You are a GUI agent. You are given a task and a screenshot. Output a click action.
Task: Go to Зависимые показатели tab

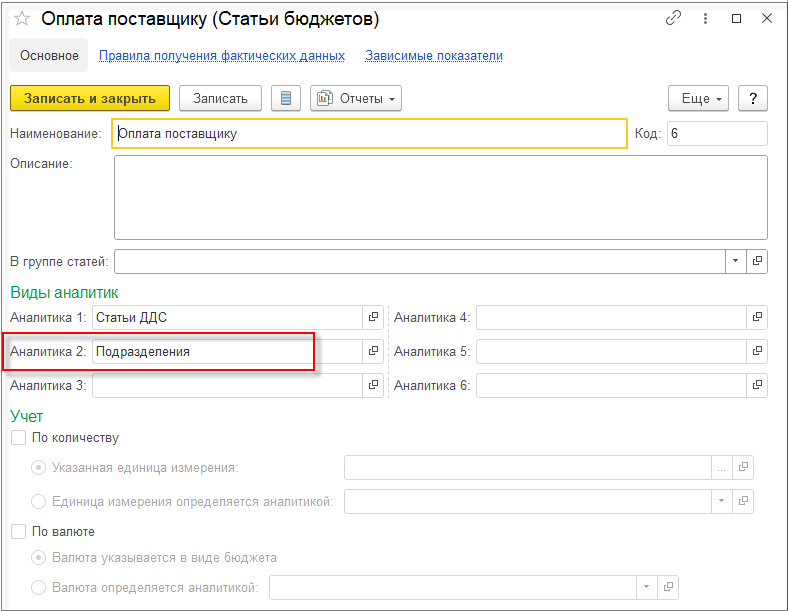tap(434, 56)
